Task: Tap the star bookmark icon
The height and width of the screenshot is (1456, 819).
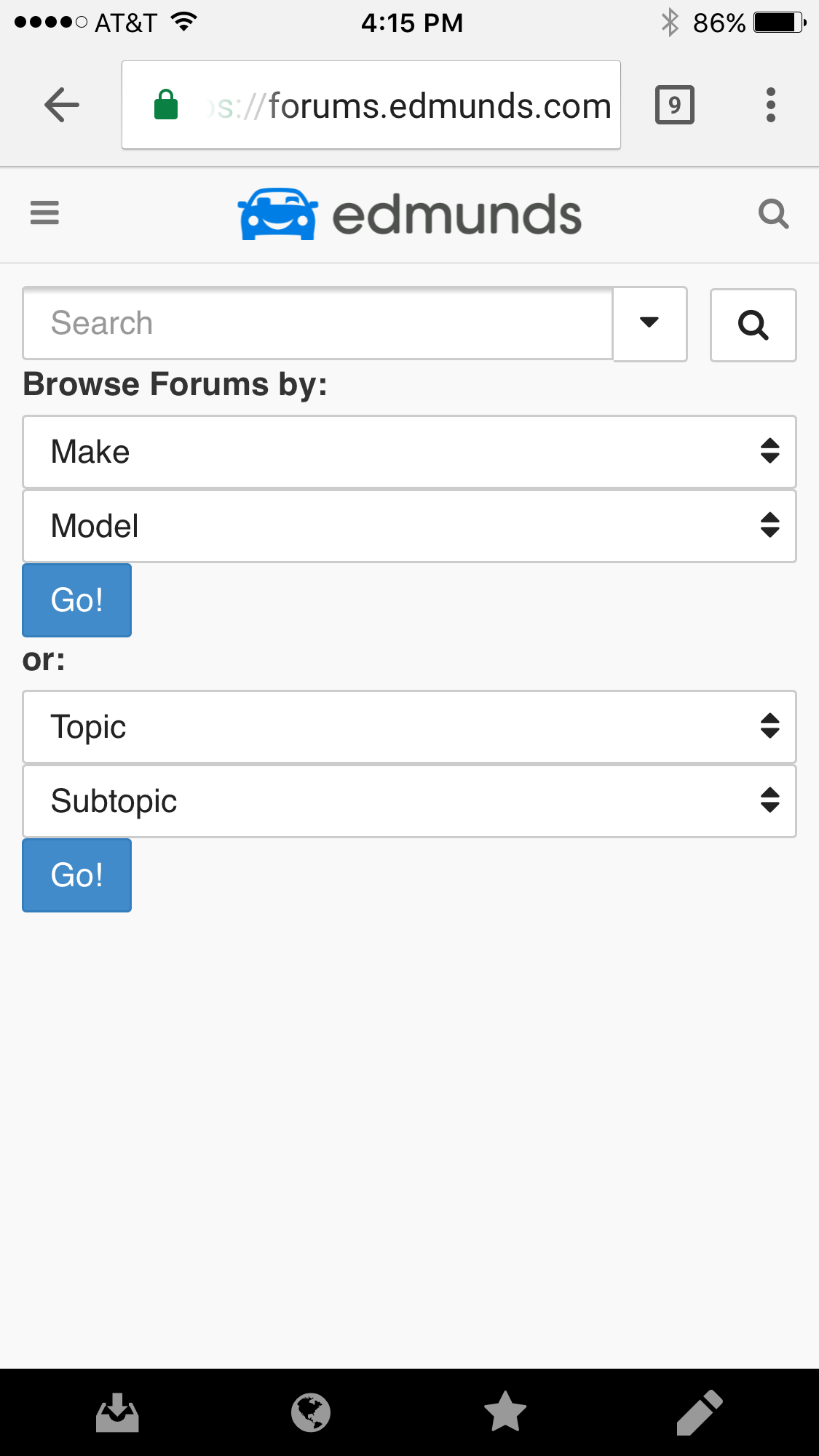Action: [x=505, y=1412]
